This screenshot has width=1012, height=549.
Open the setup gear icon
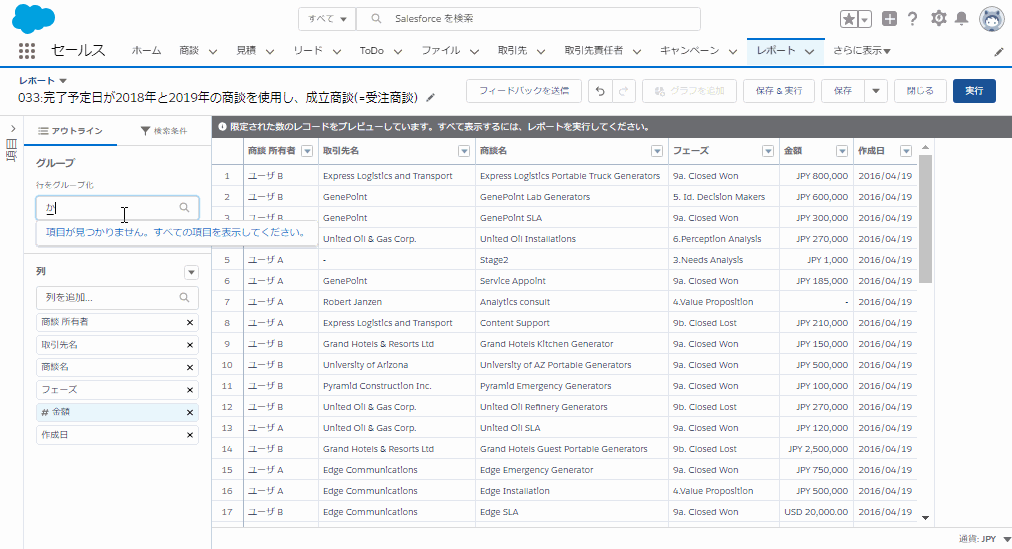click(938, 19)
